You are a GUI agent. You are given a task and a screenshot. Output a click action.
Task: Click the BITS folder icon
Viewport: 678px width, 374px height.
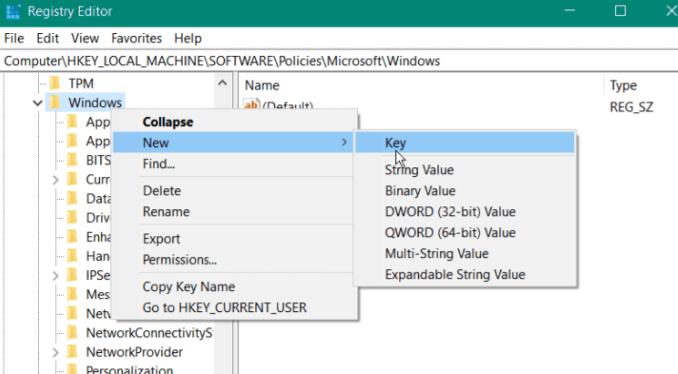pos(72,160)
